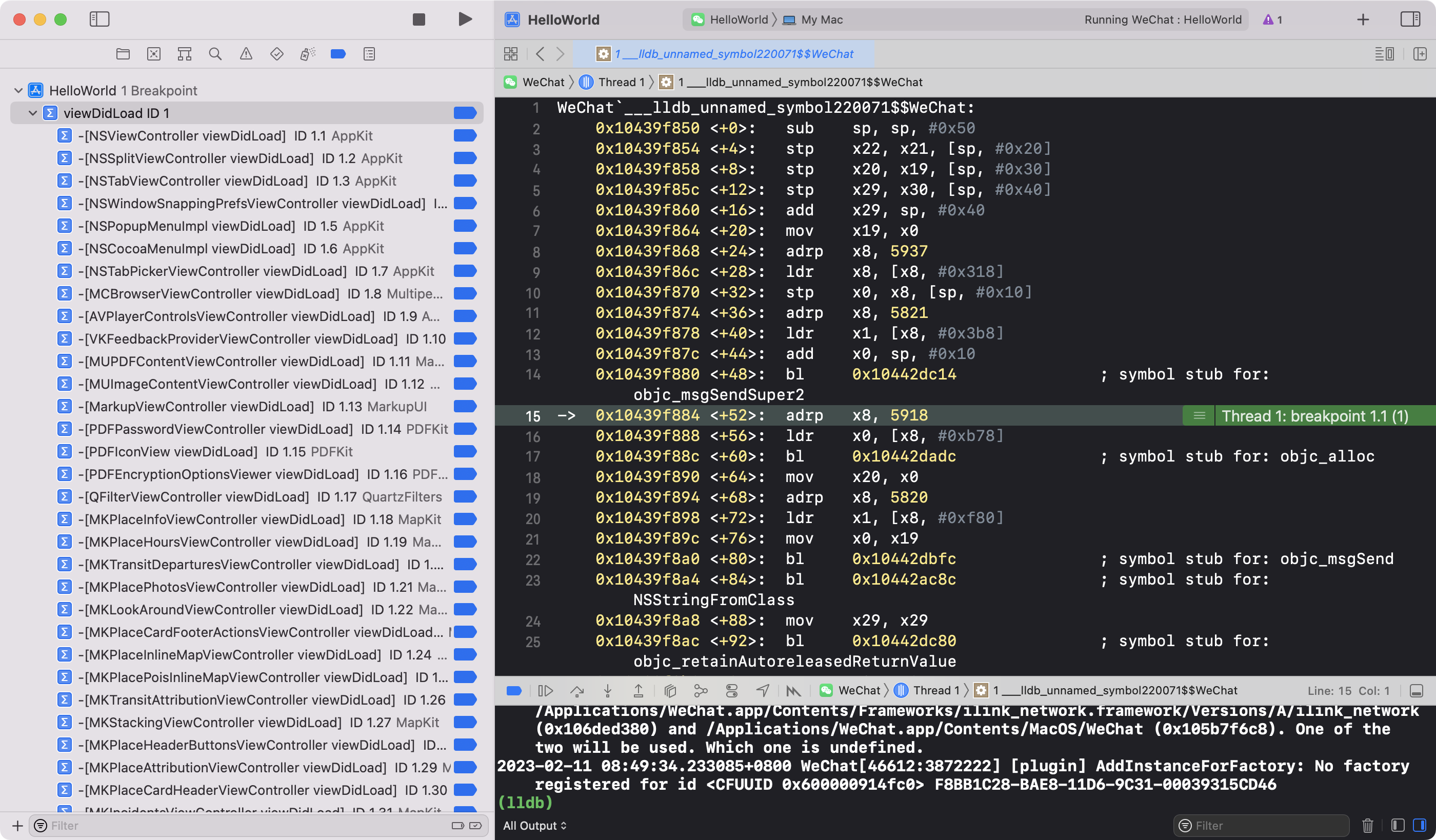Click Thread 1 breakpoint 1.1 annotation
This screenshot has width=1436, height=840.
(1314, 416)
